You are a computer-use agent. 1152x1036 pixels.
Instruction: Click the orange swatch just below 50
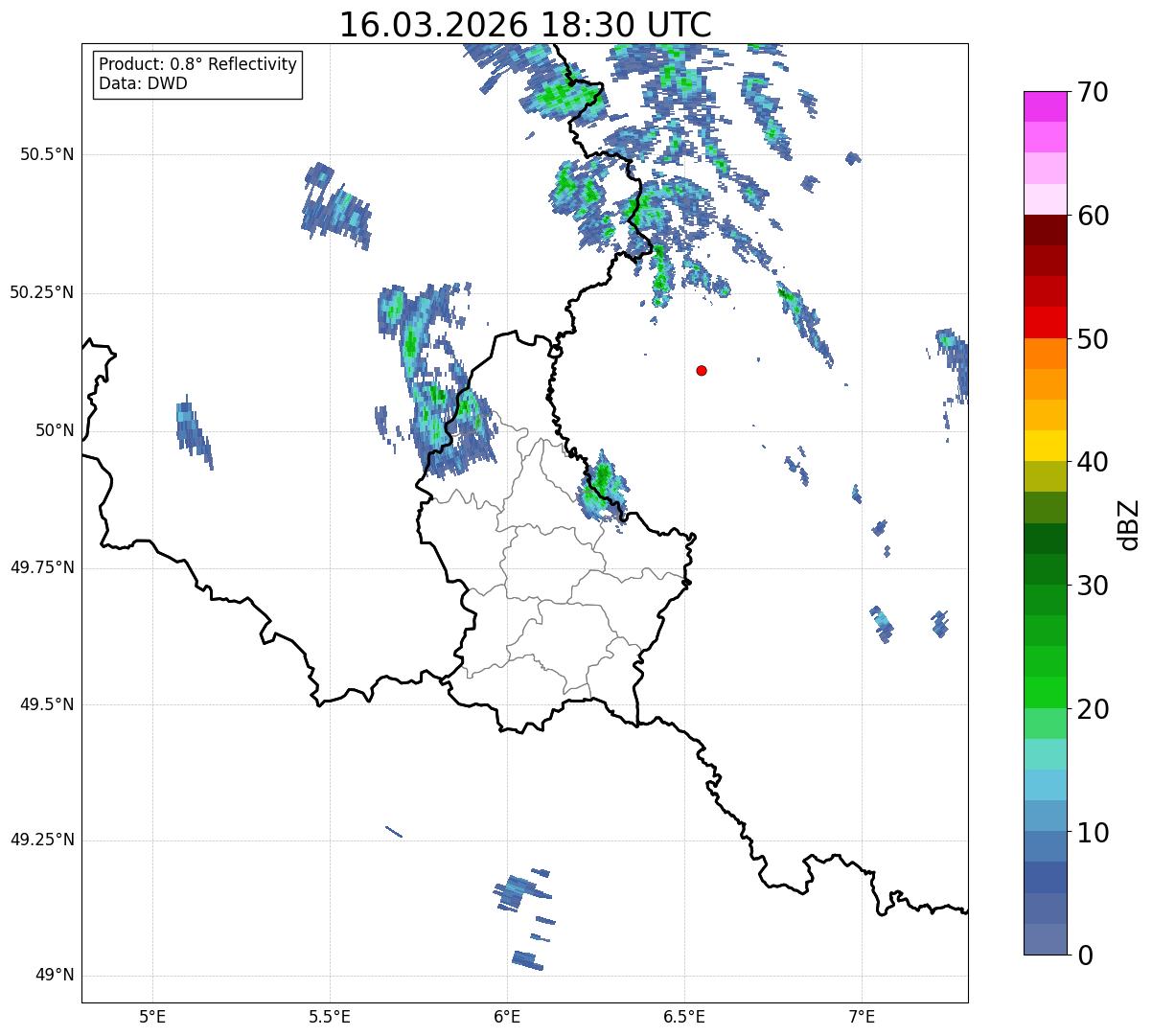pyautogui.click(x=1046, y=354)
